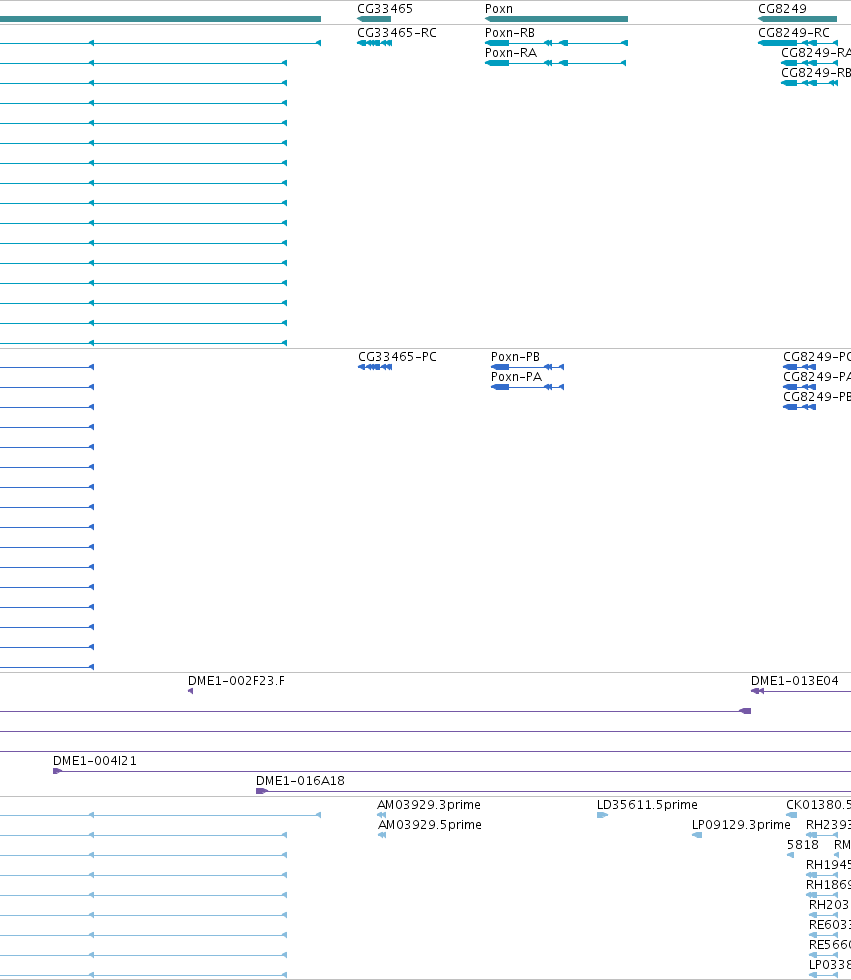Image resolution: width=851 pixels, height=980 pixels.
Task: Click the CK01380 EST label
Action: [x=819, y=805]
